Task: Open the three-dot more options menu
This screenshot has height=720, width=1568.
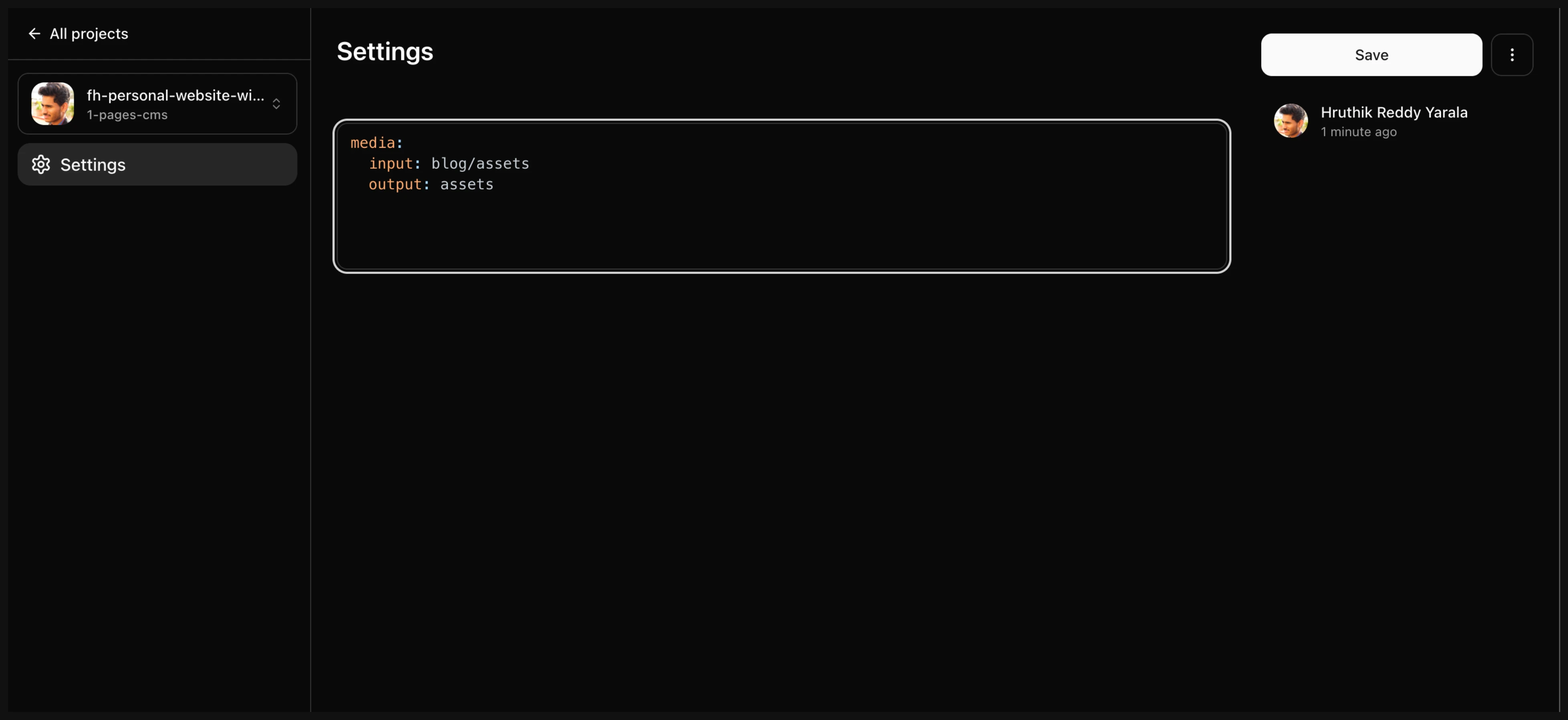Action: click(x=1512, y=55)
